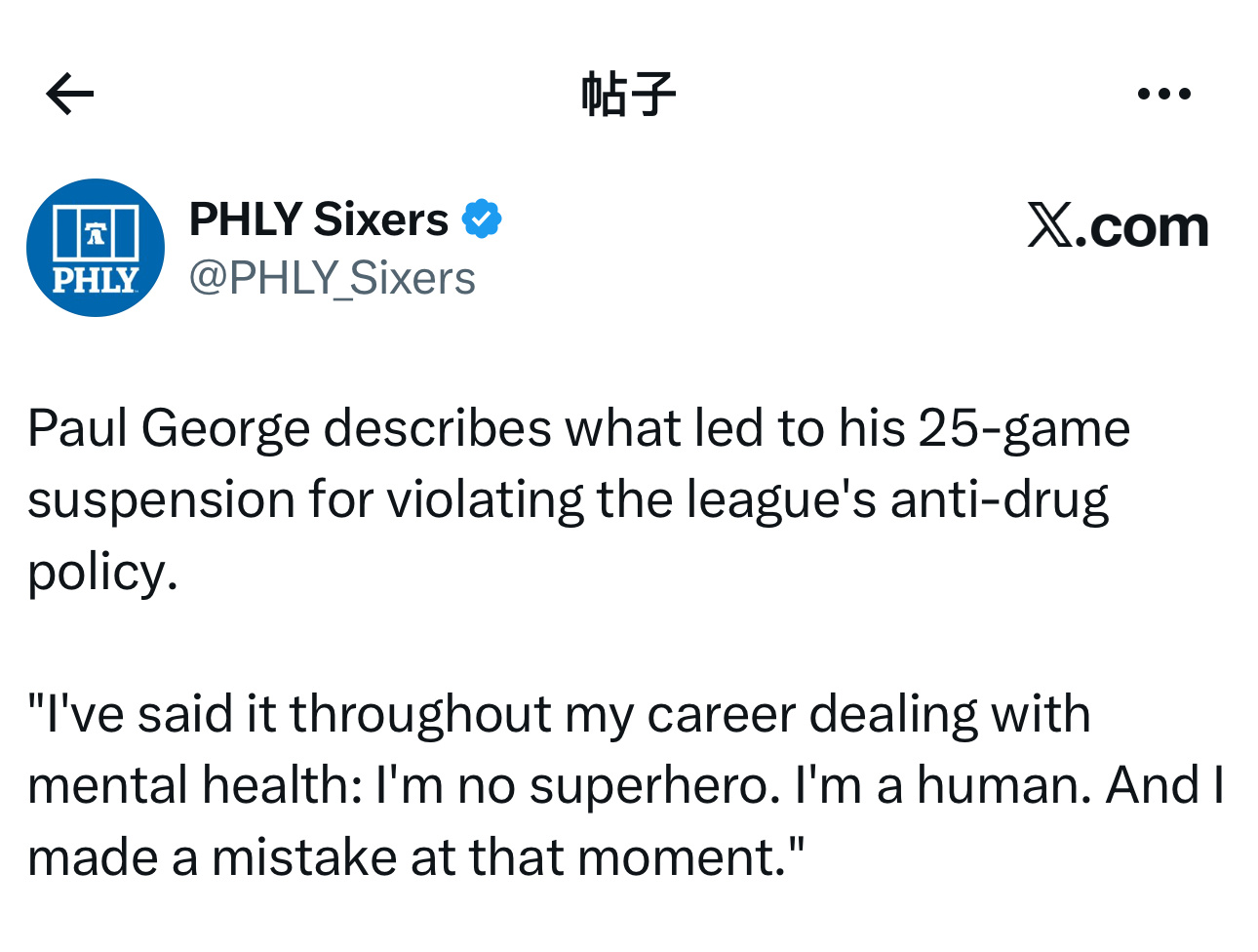Click '25-game' in the post text
This screenshot has width=1258, height=952.
[x=1024, y=427]
